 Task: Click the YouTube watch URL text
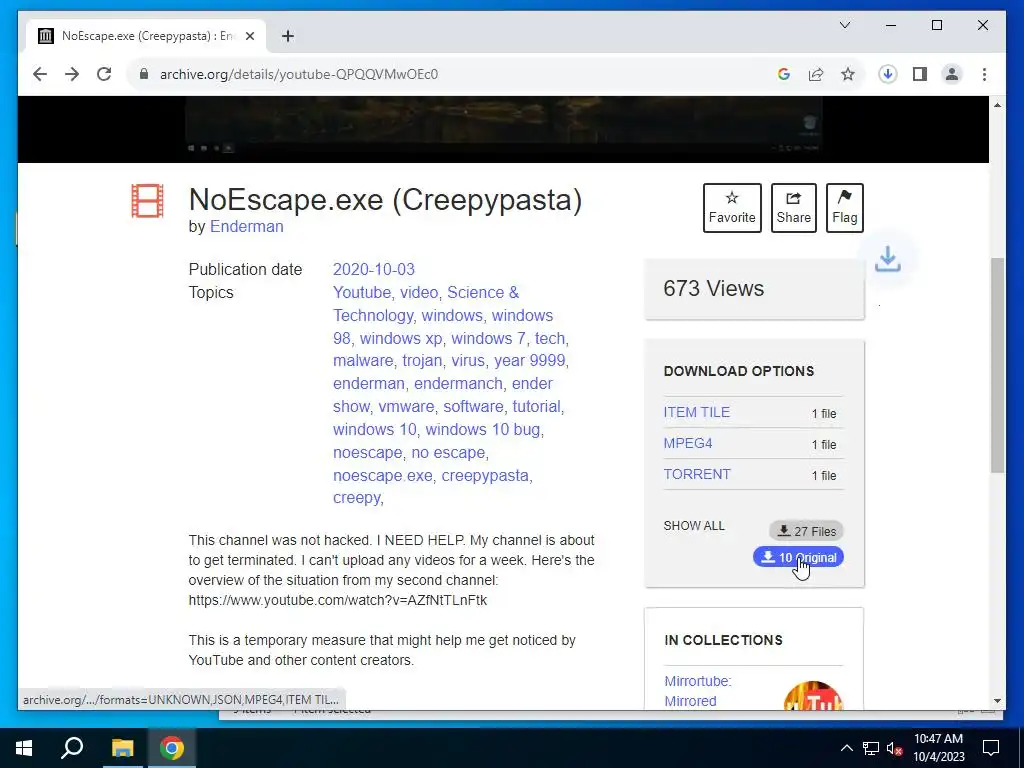338,600
